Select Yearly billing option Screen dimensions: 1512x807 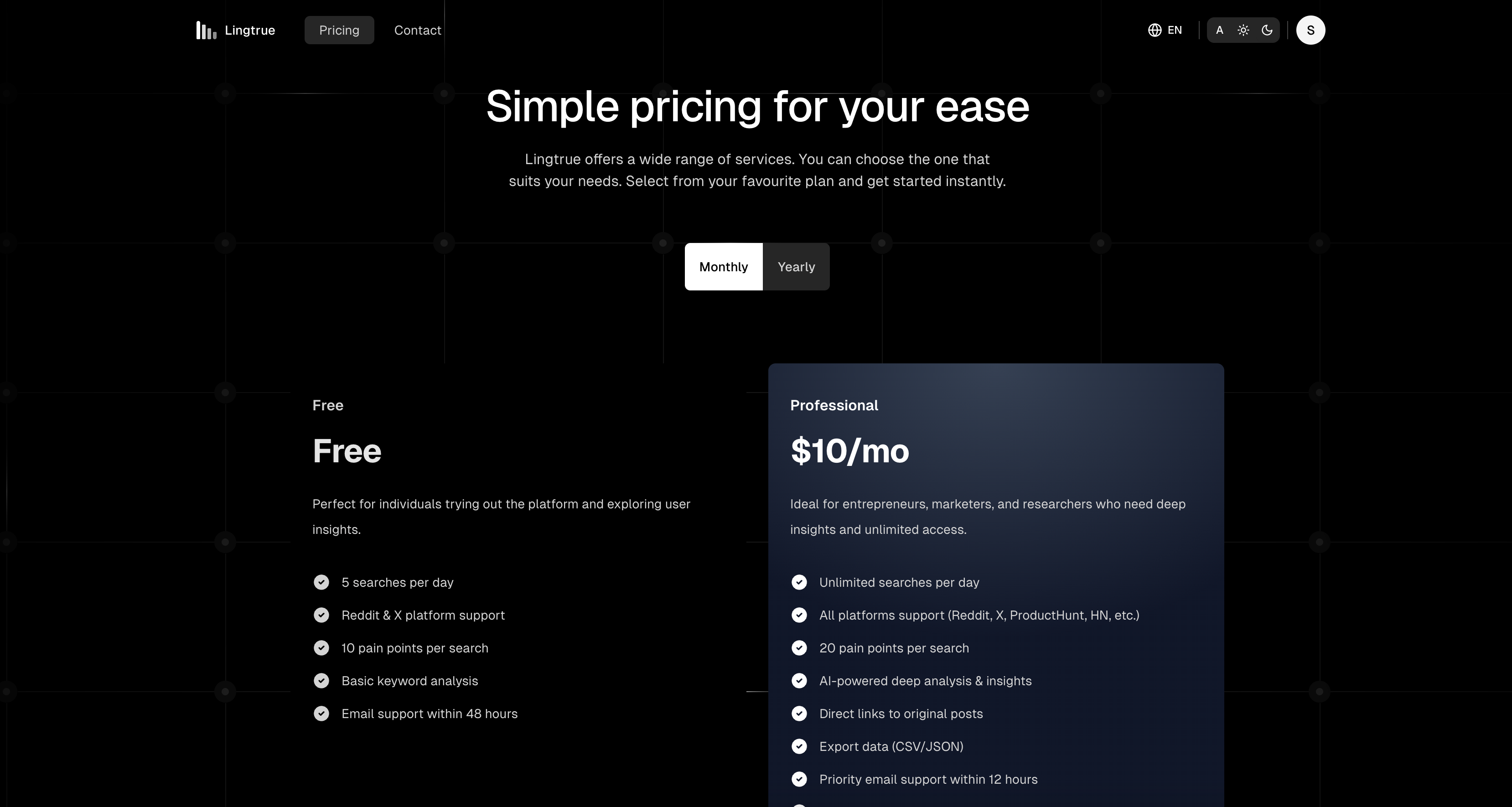[x=797, y=266]
